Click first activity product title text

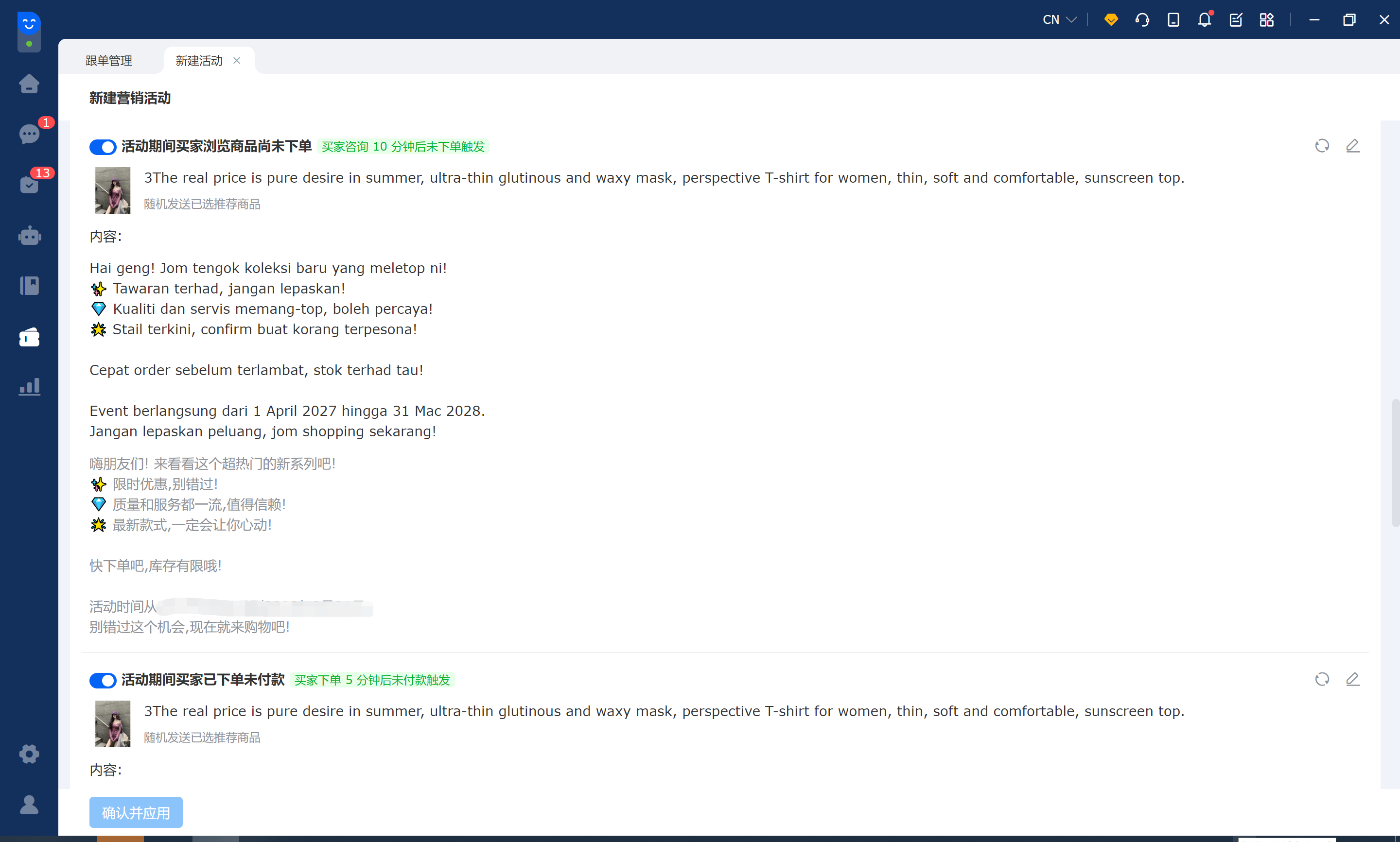coord(664,178)
